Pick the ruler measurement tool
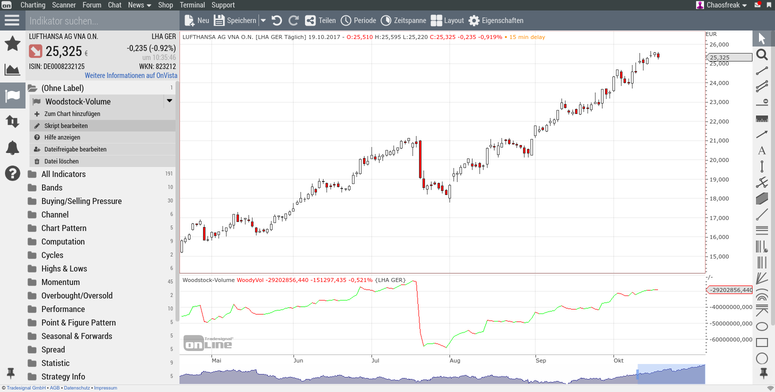This screenshot has width=775, height=392. pos(762,119)
